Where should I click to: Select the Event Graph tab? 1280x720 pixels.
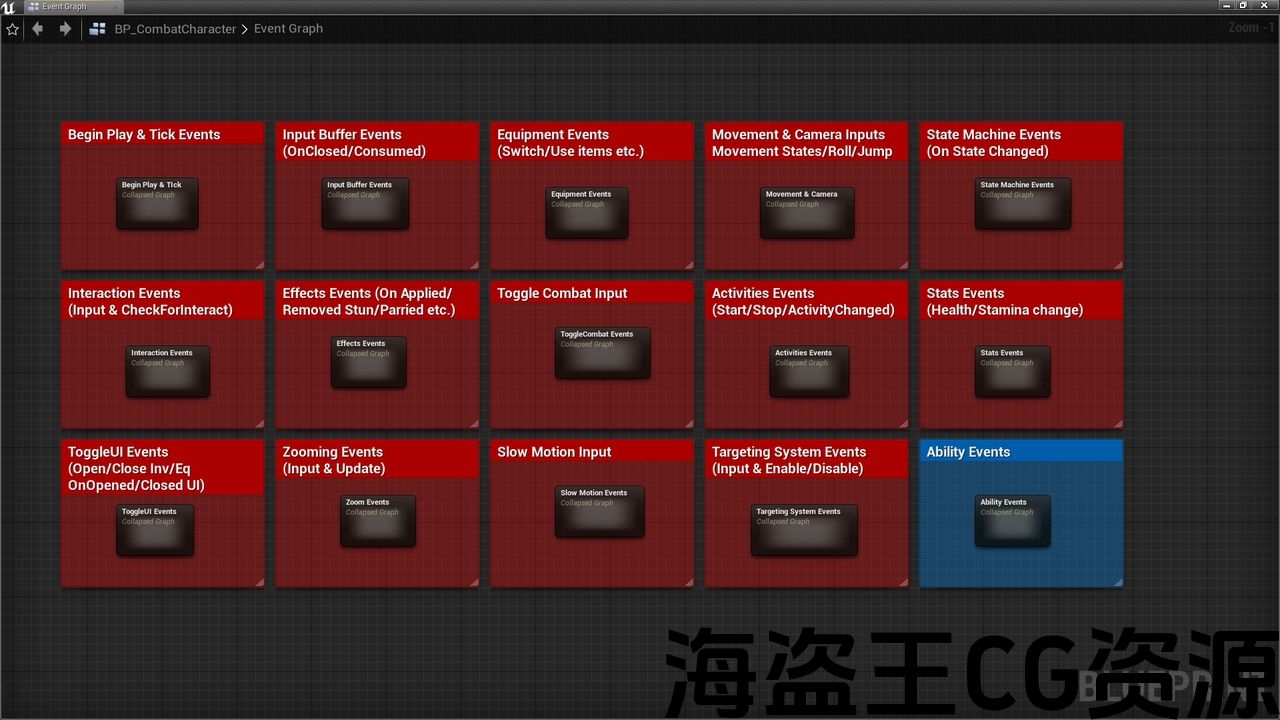click(63, 7)
